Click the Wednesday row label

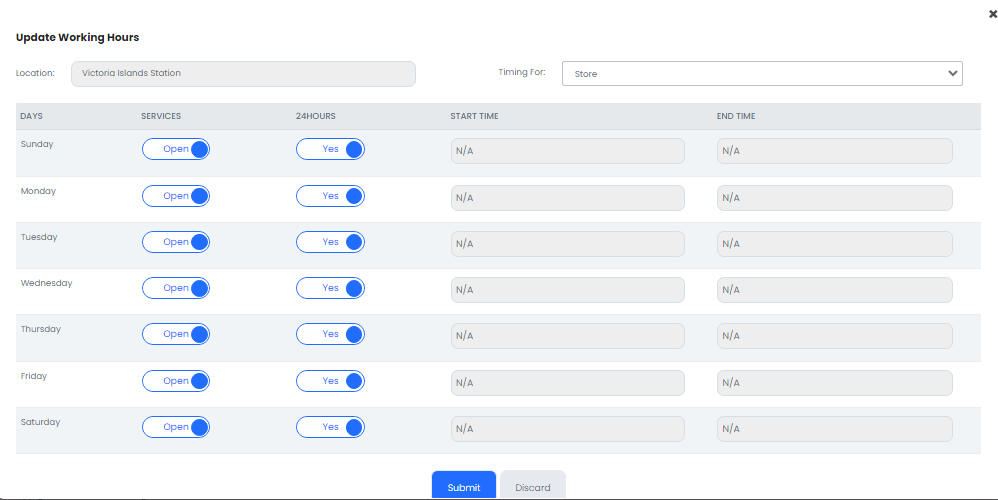(46, 283)
